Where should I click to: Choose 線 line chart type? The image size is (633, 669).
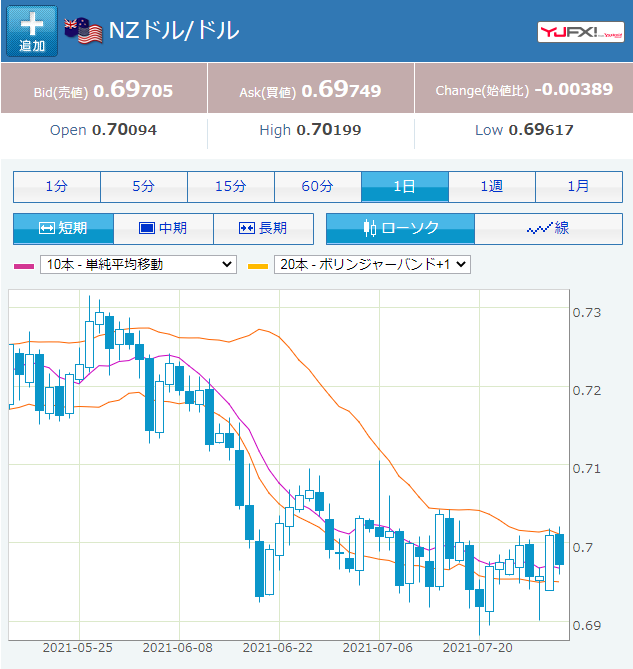(x=549, y=229)
